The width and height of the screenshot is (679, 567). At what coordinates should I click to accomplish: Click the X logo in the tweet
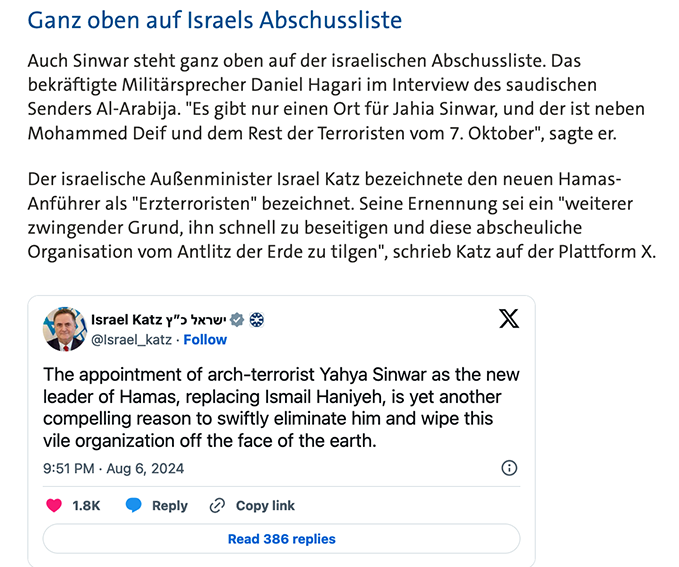[x=508, y=320]
